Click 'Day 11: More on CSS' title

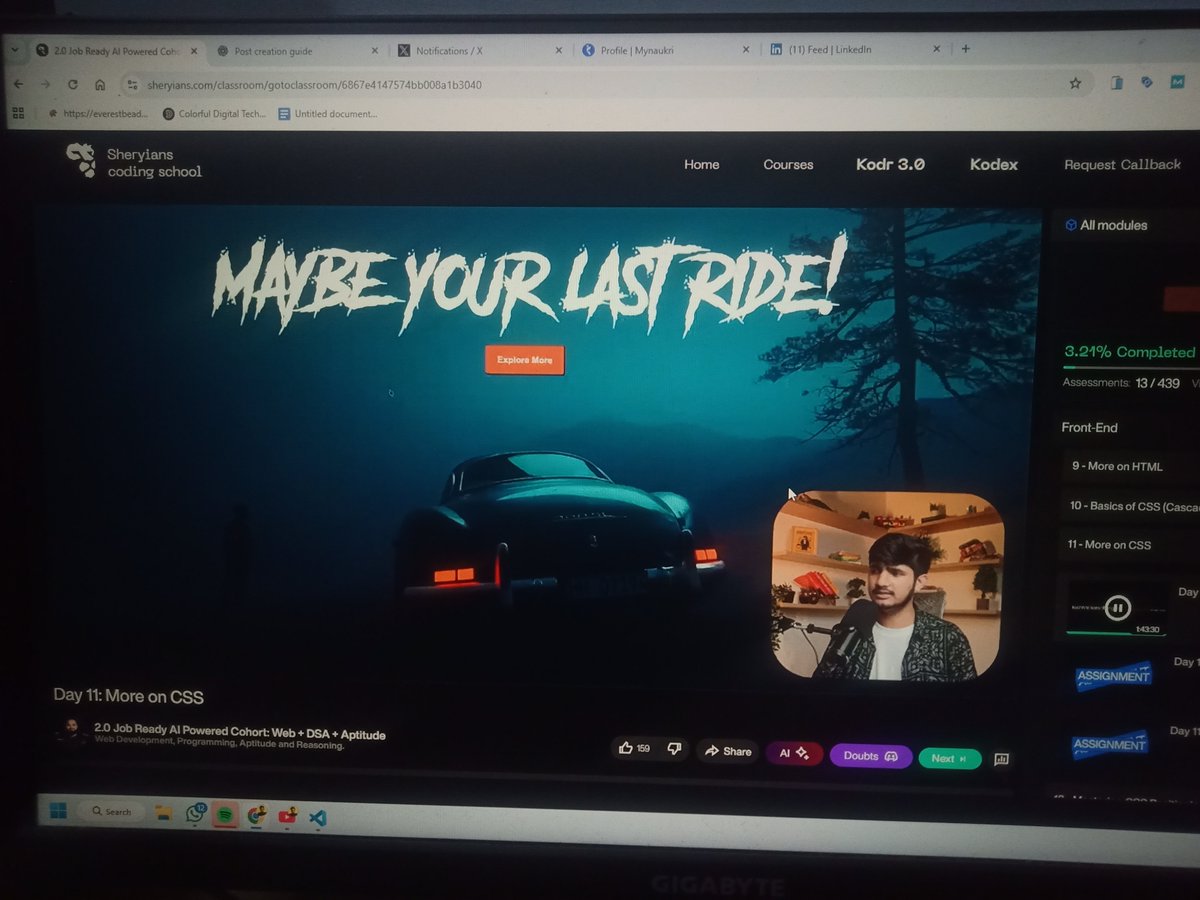128,696
